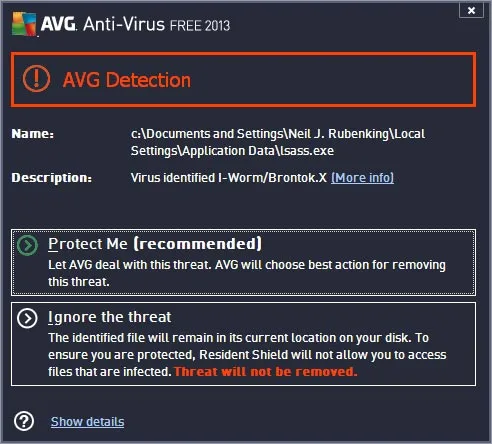492x444 pixels.
Task: Open help via the question mark icon
Action: pyautogui.click(x=24, y=421)
